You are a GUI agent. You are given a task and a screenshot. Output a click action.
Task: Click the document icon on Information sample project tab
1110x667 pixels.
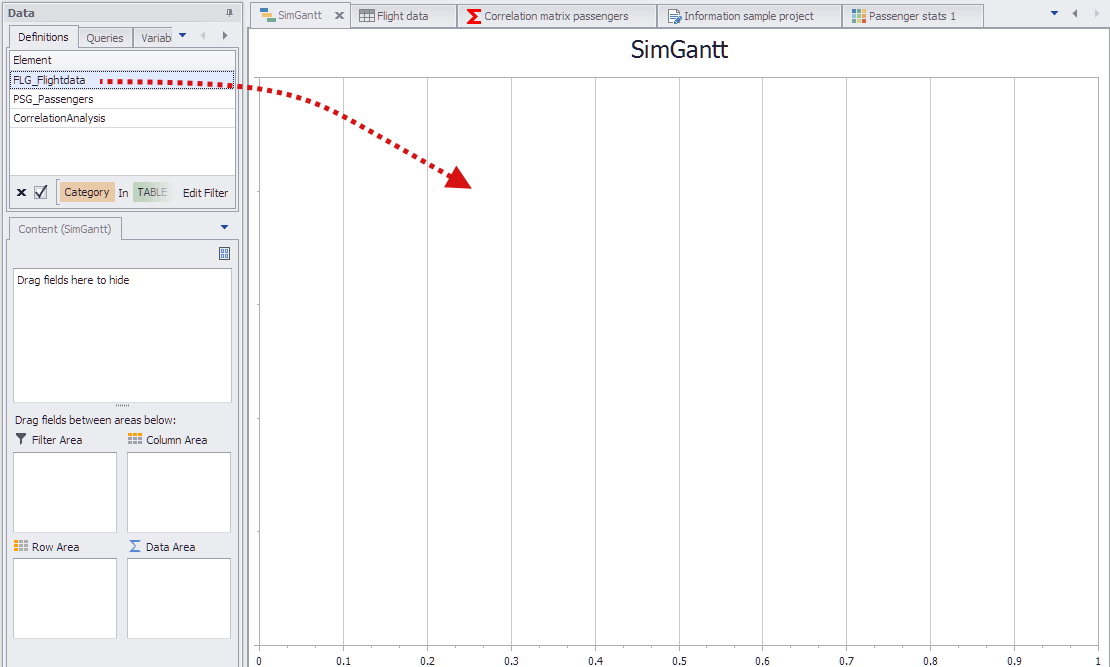pos(672,15)
